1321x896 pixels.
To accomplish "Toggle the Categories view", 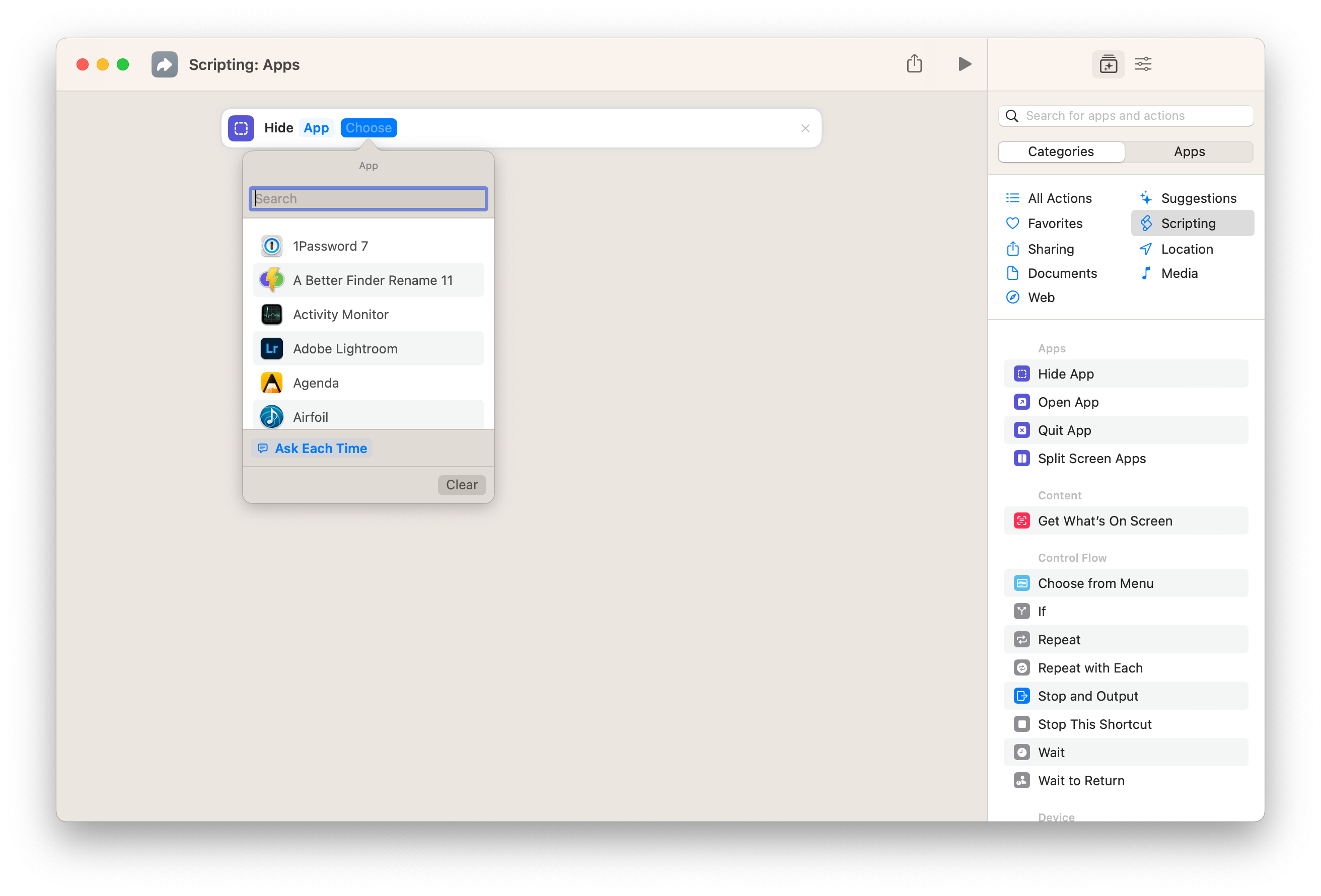I will [x=1062, y=151].
